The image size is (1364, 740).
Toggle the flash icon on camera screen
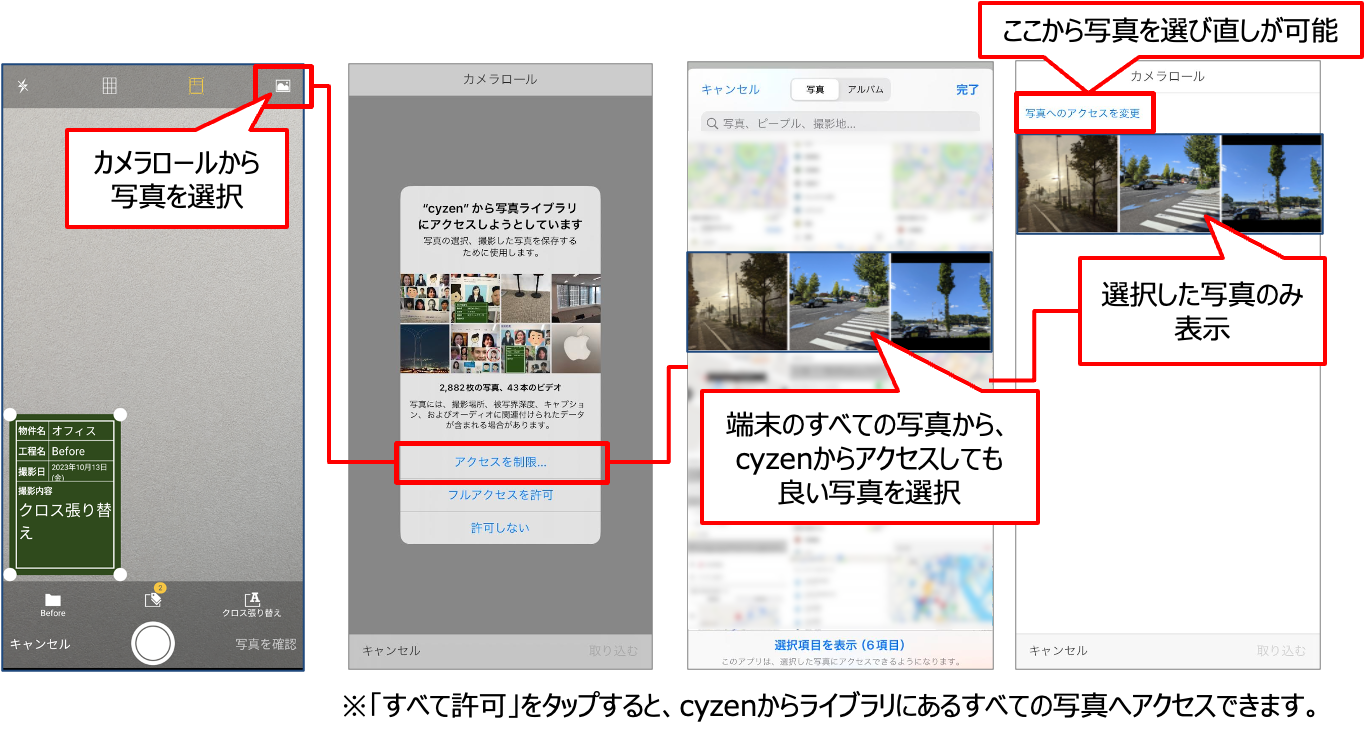[x=23, y=86]
